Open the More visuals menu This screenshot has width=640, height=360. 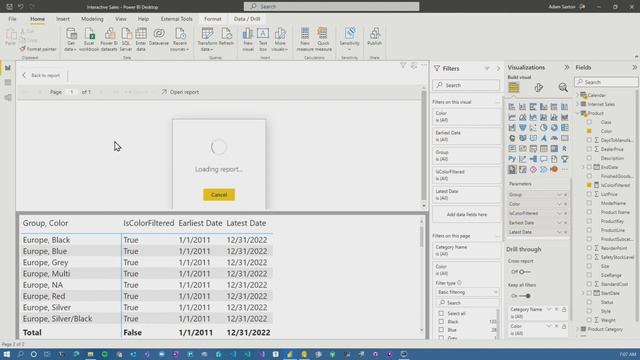[280, 40]
